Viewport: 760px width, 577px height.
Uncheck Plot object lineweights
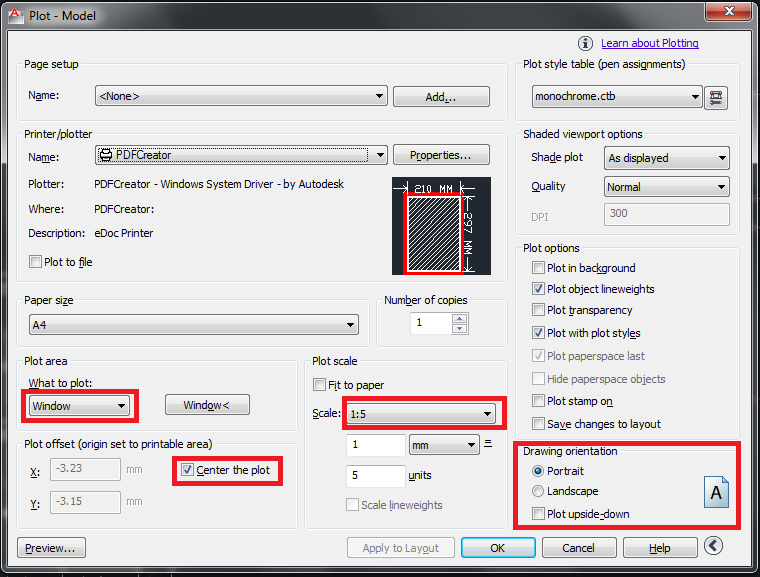(x=538, y=289)
